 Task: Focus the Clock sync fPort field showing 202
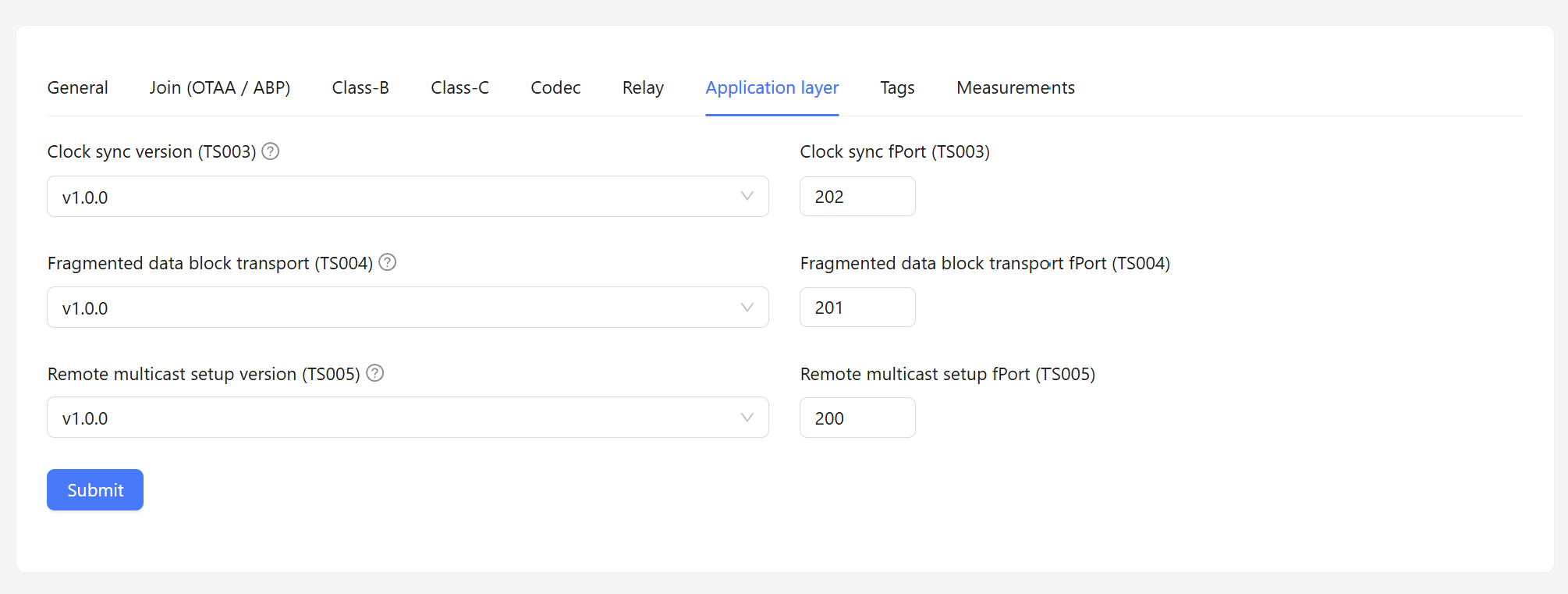[x=857, y=197]
